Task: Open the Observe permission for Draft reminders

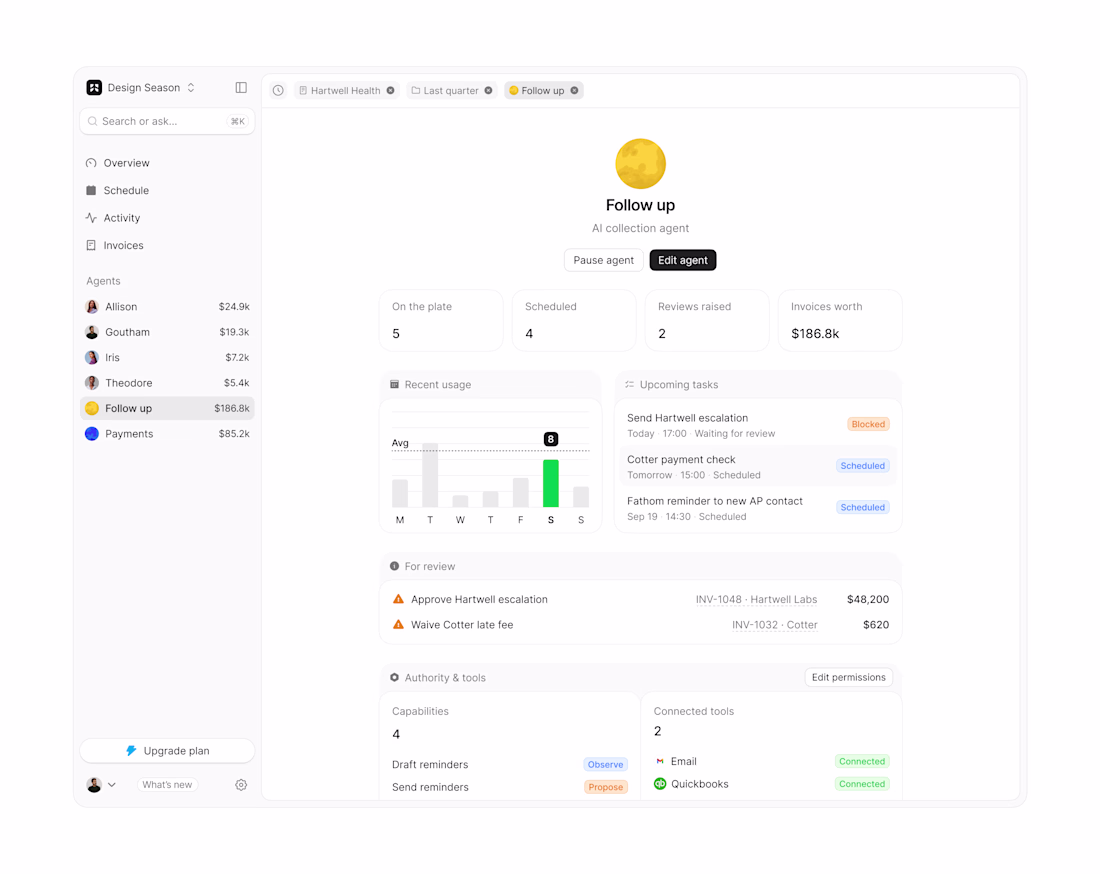Action: (605, 765)
